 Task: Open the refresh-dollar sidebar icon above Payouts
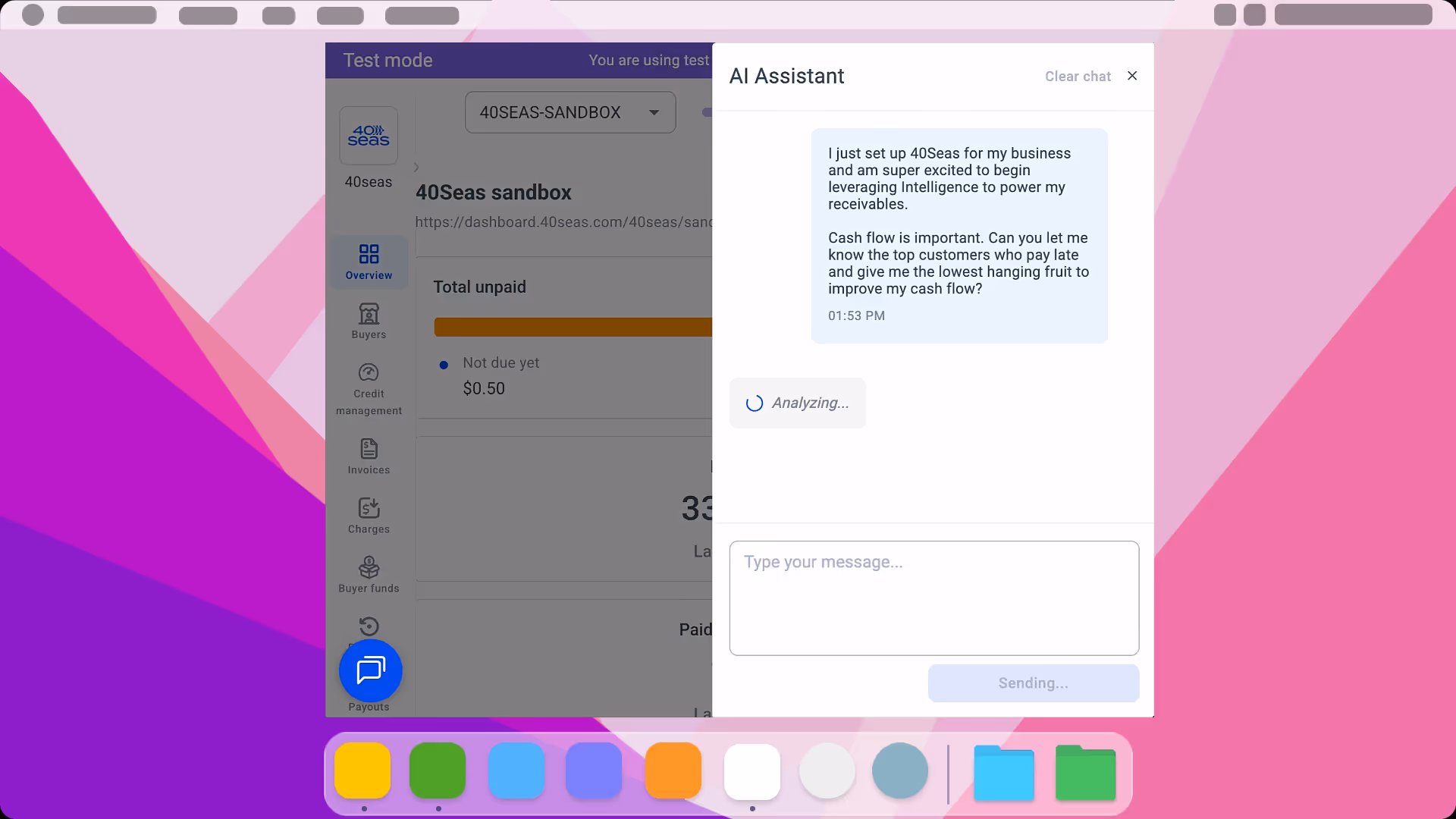click(369, 626)
